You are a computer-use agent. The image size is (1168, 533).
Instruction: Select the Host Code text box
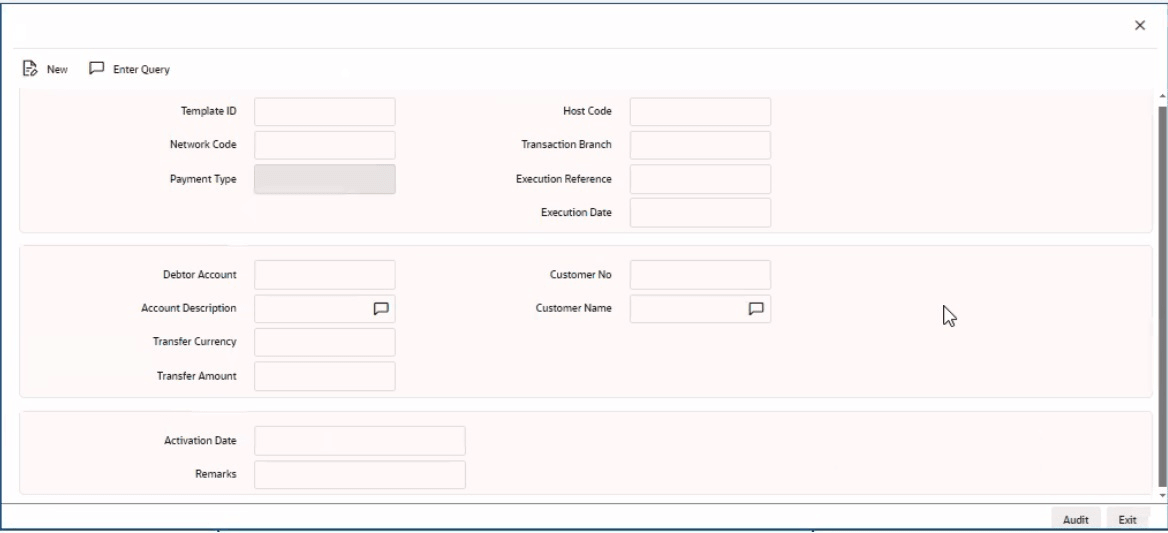coord(700,112)
